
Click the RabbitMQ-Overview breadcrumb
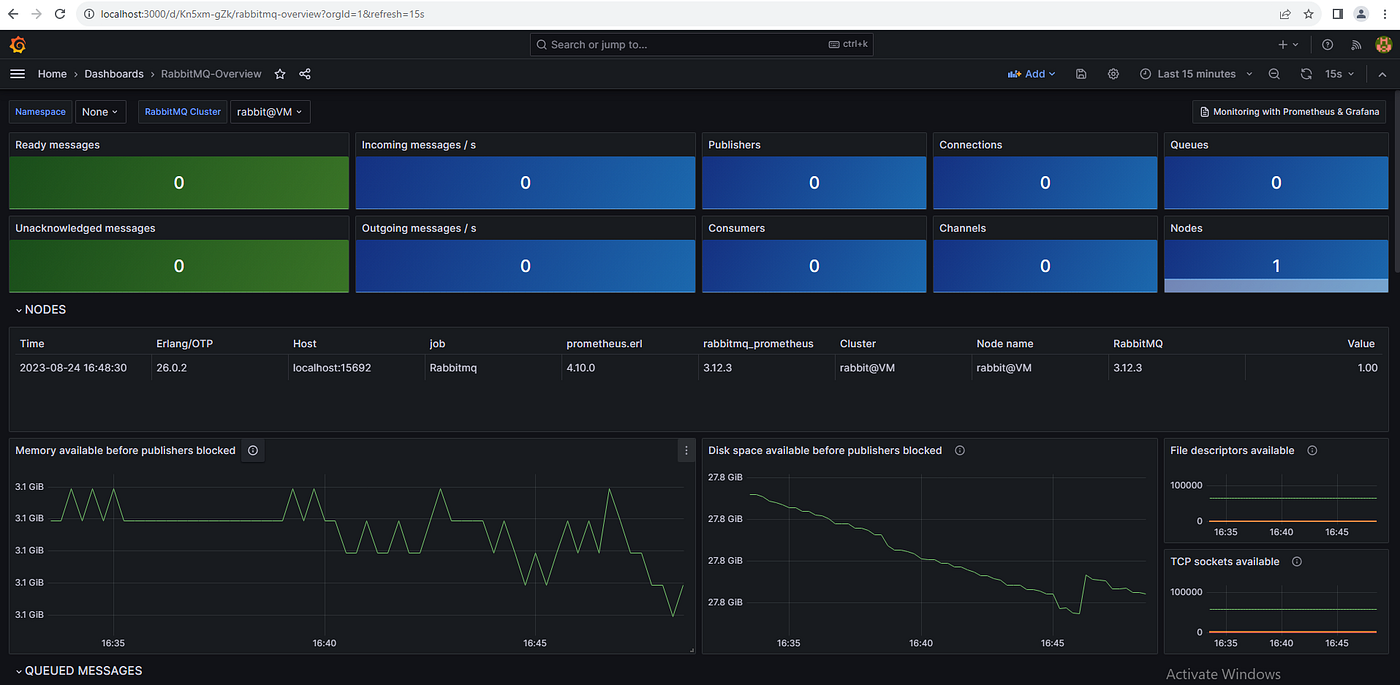211,74
